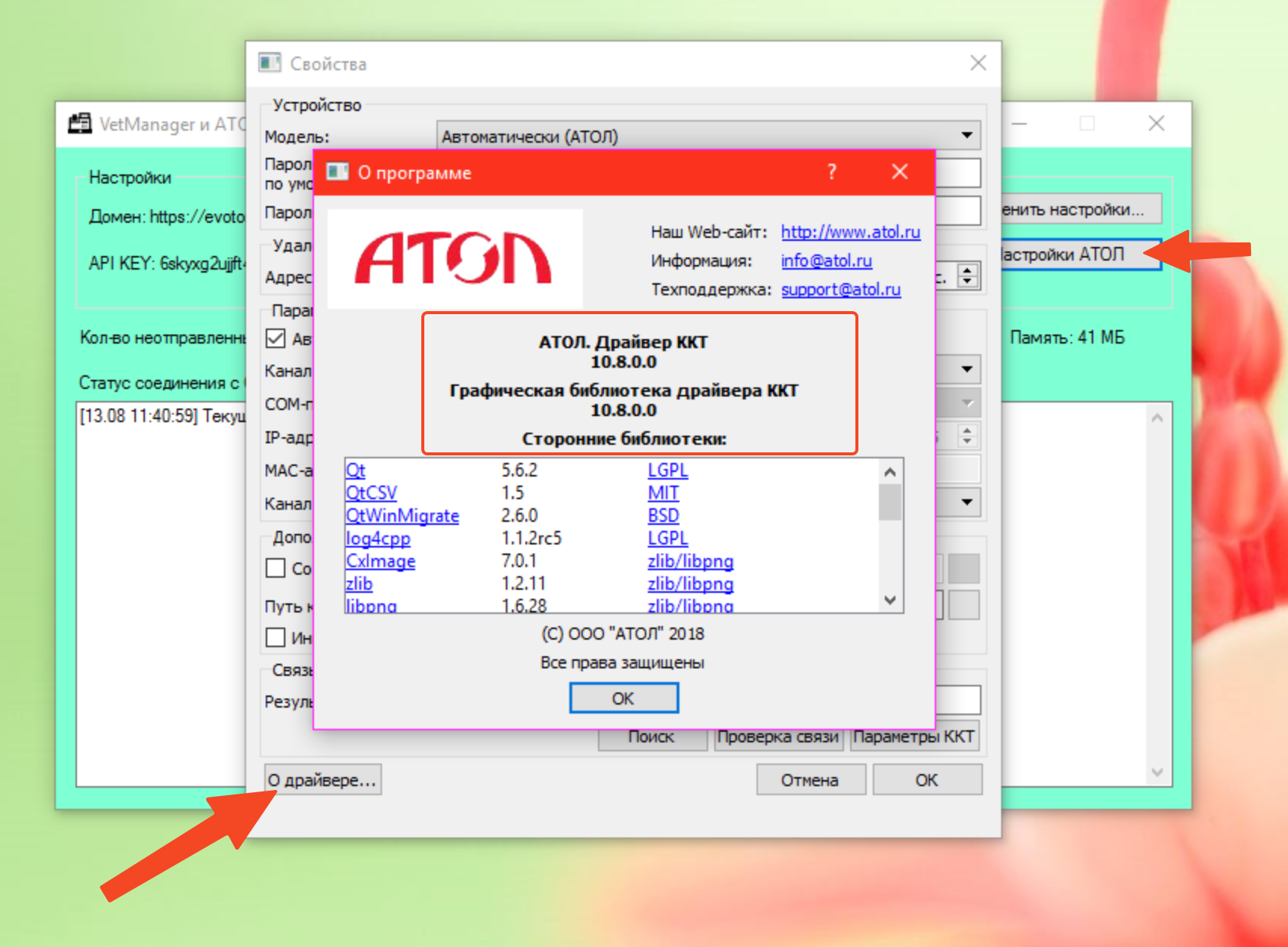
Task: Toggle the checked "Ав" checkbox in Свойства
Action: [276, 338]
